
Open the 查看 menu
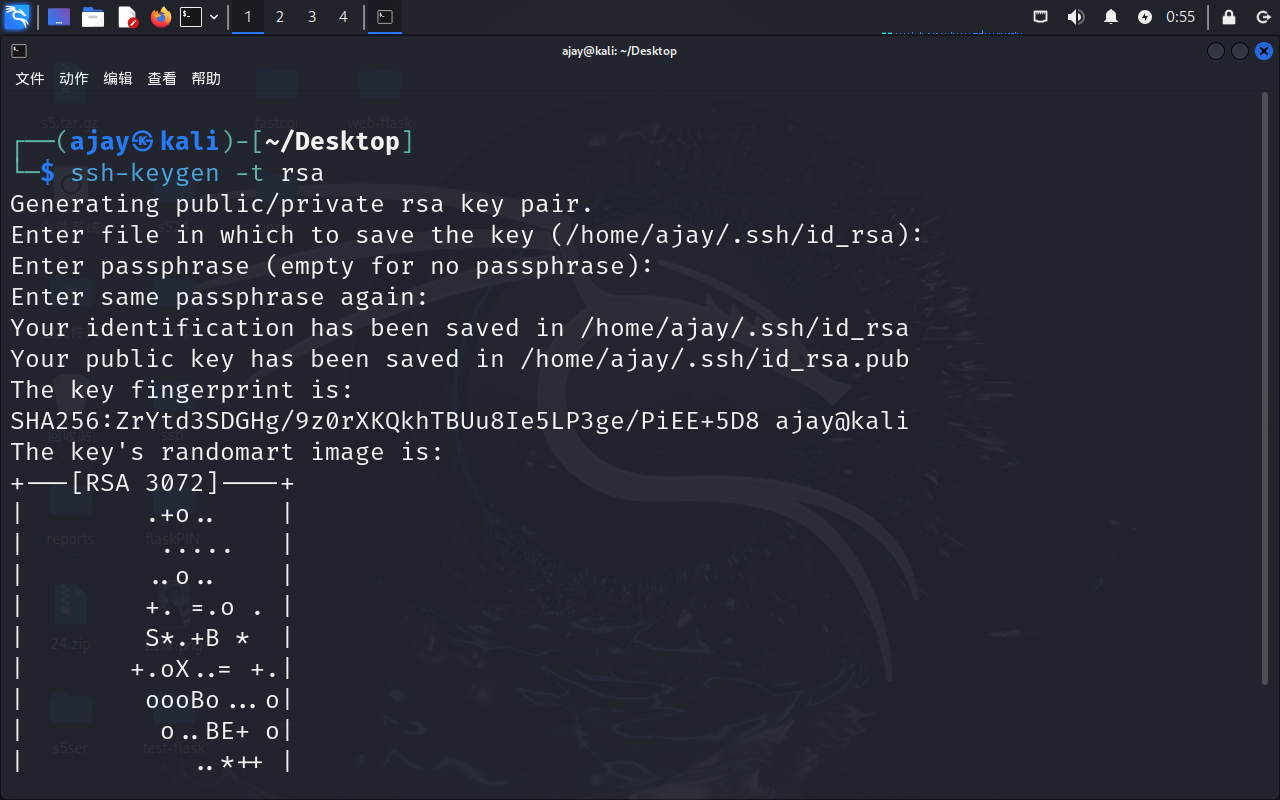[x=162, y=79]
